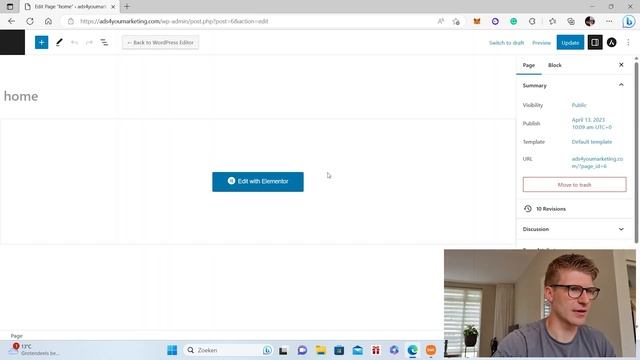Image resolution: width=640 pixels, height=360 pixels.
Task: Open the tab actions menu icon
Action: coord(10,7)
